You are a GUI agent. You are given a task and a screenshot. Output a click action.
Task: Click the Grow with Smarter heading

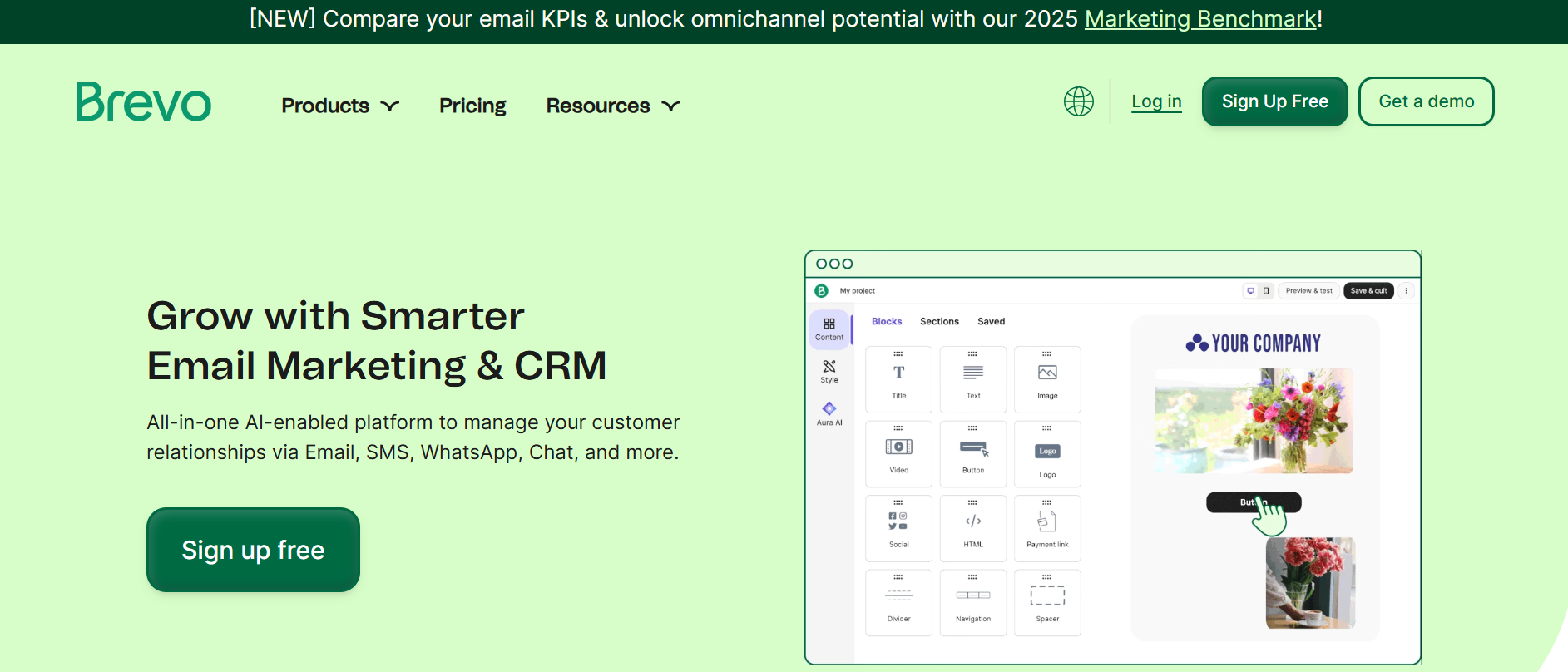pos(377,340)
